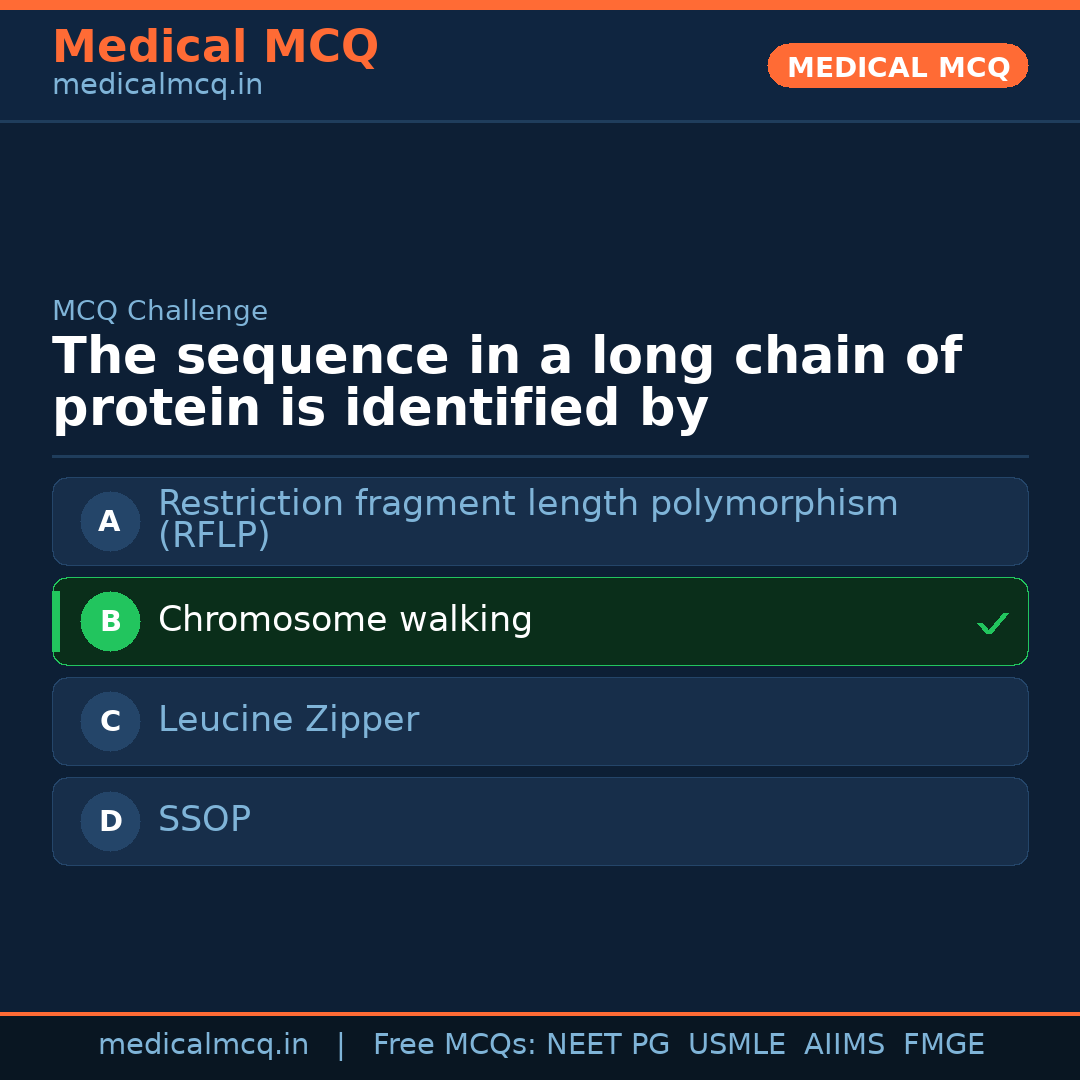Click FMGE in the footer
The image size is (1080, 1080).
[x=943, y=1045]
